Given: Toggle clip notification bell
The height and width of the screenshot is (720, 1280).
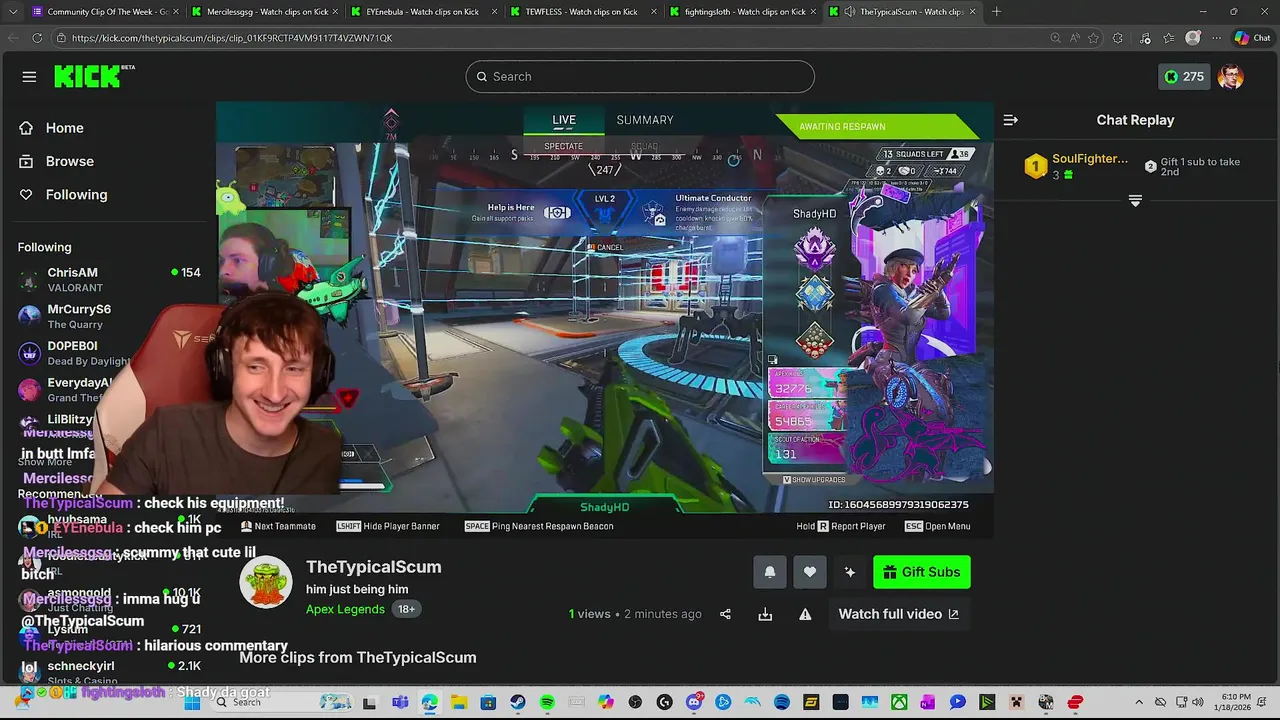Looking at the screenshot, I should (x=770, y=572).
